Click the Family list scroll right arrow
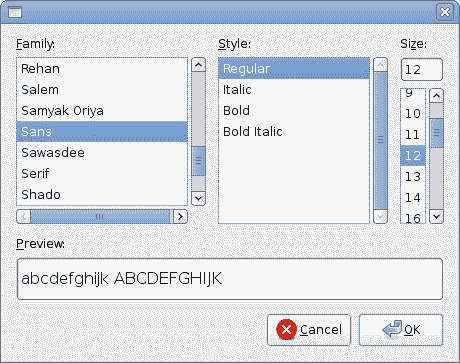This screenshot has height=363, width=460. coord(180,217)
